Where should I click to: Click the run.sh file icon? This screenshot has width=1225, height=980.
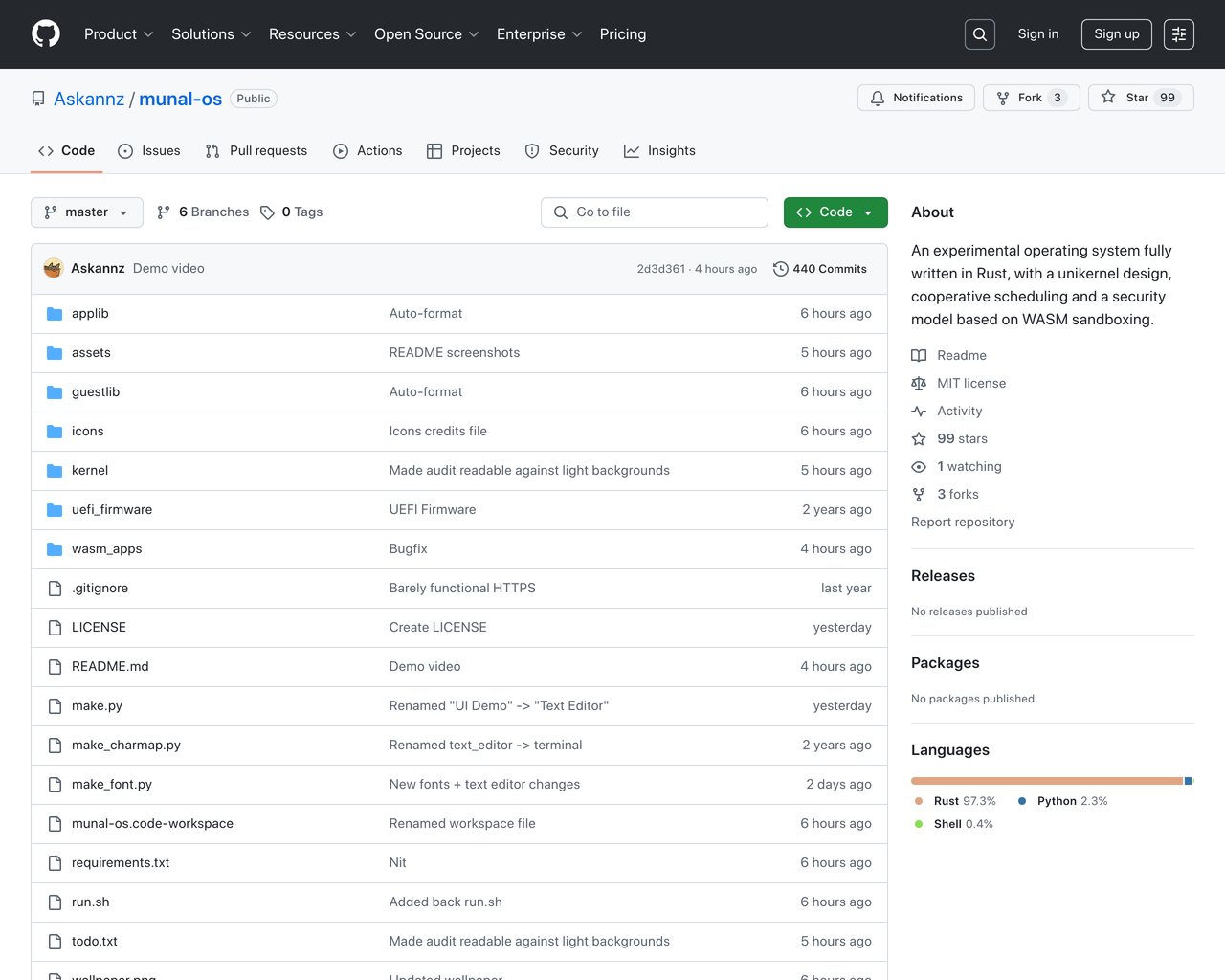[x=55, y=902]
